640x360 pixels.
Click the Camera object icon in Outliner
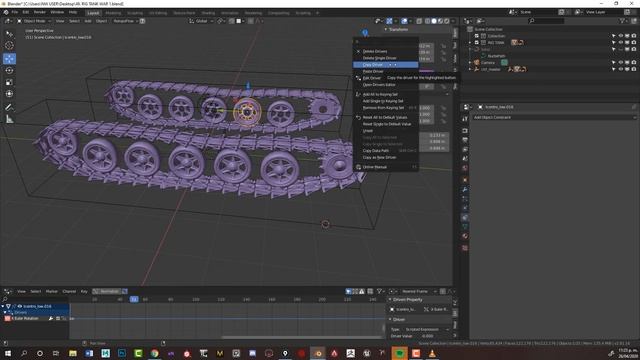477,62
